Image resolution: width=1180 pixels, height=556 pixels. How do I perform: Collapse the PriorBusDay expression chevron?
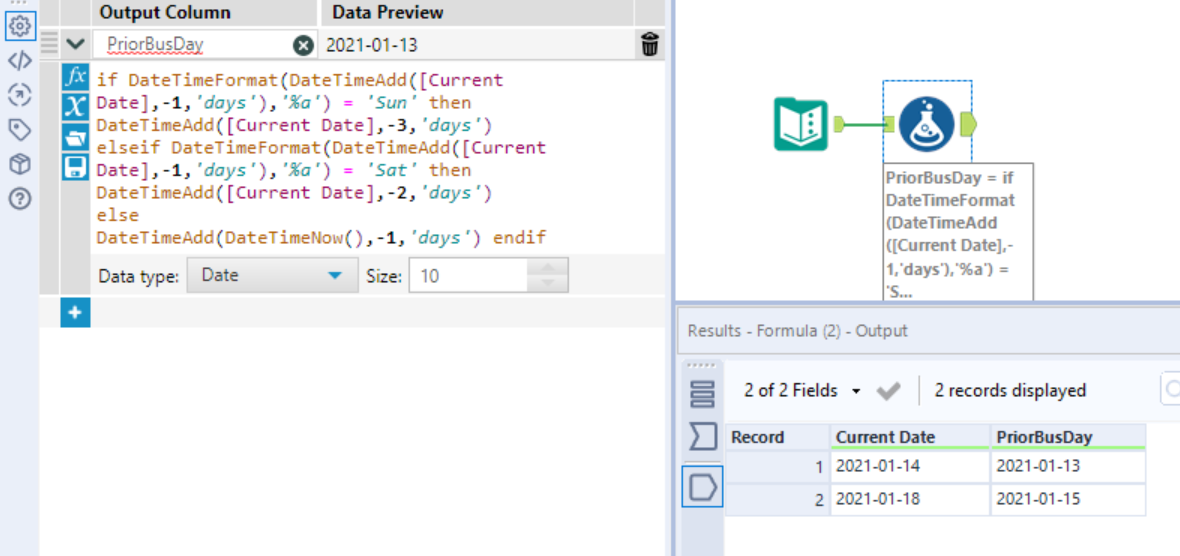[75, 45]
